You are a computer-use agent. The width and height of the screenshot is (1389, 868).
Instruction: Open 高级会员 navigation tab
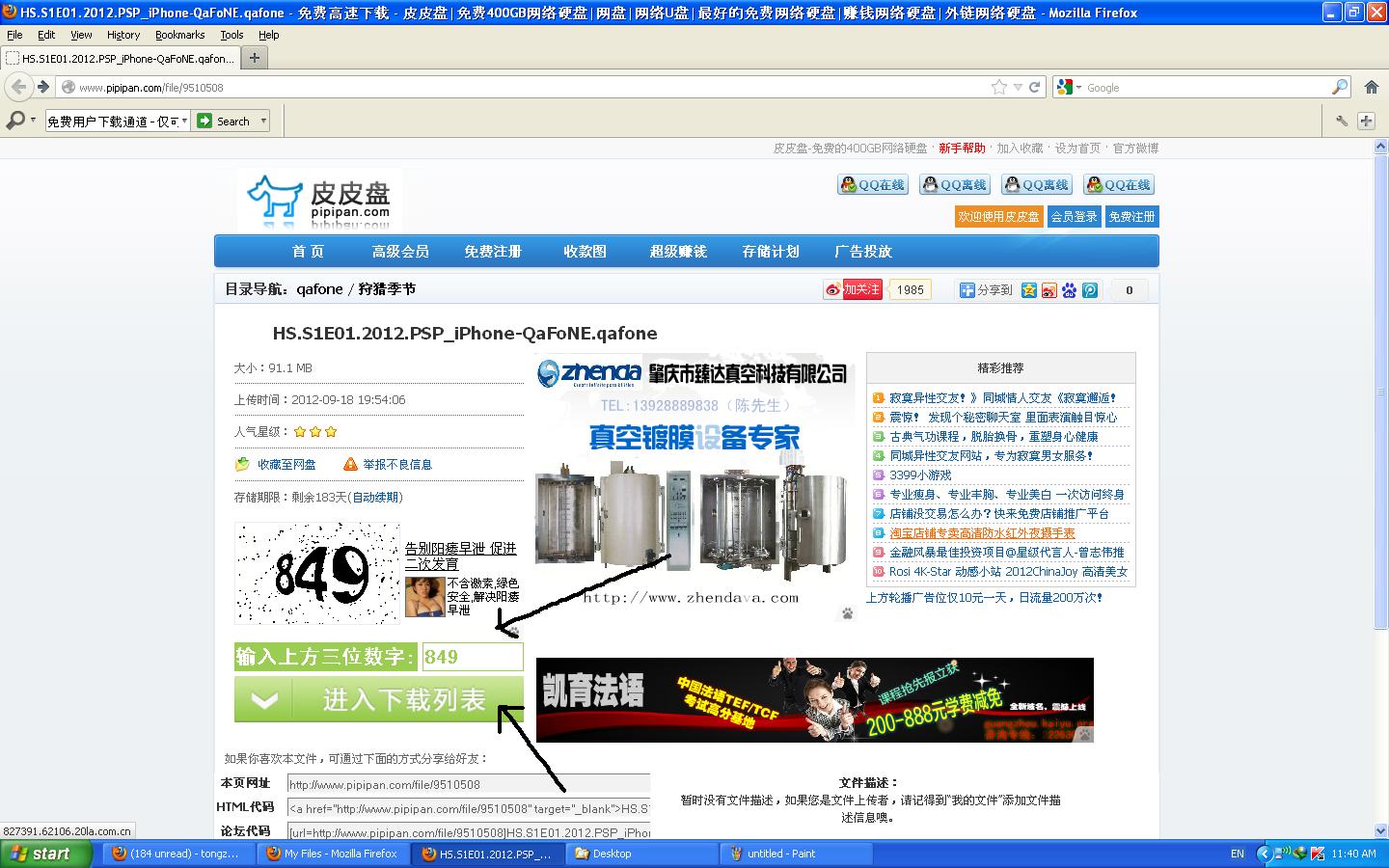[x=400, y=251]
